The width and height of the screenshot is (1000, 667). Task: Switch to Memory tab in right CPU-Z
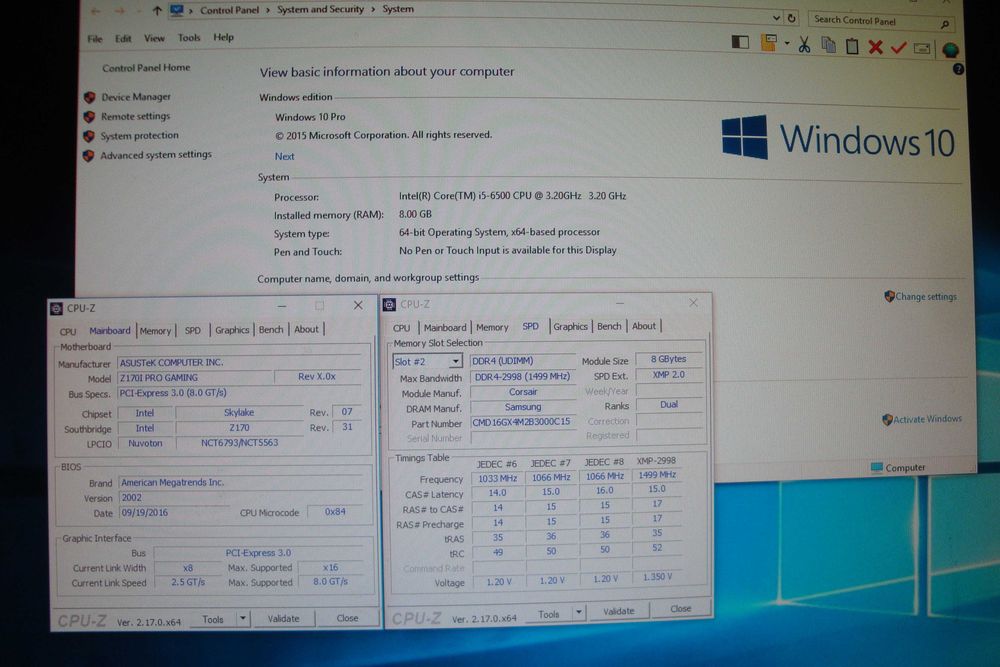pos(492,327)
